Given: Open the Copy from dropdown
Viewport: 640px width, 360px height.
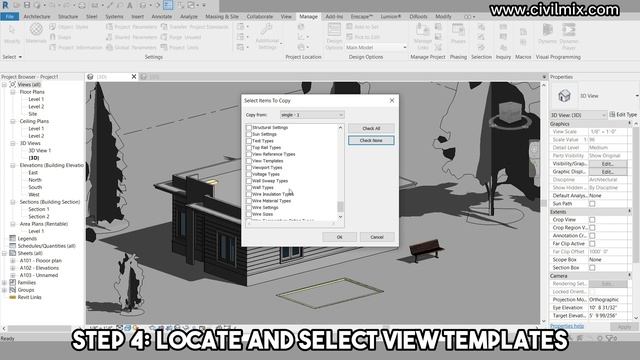Looking at the screenshot, I should click(x=312, y=115).
